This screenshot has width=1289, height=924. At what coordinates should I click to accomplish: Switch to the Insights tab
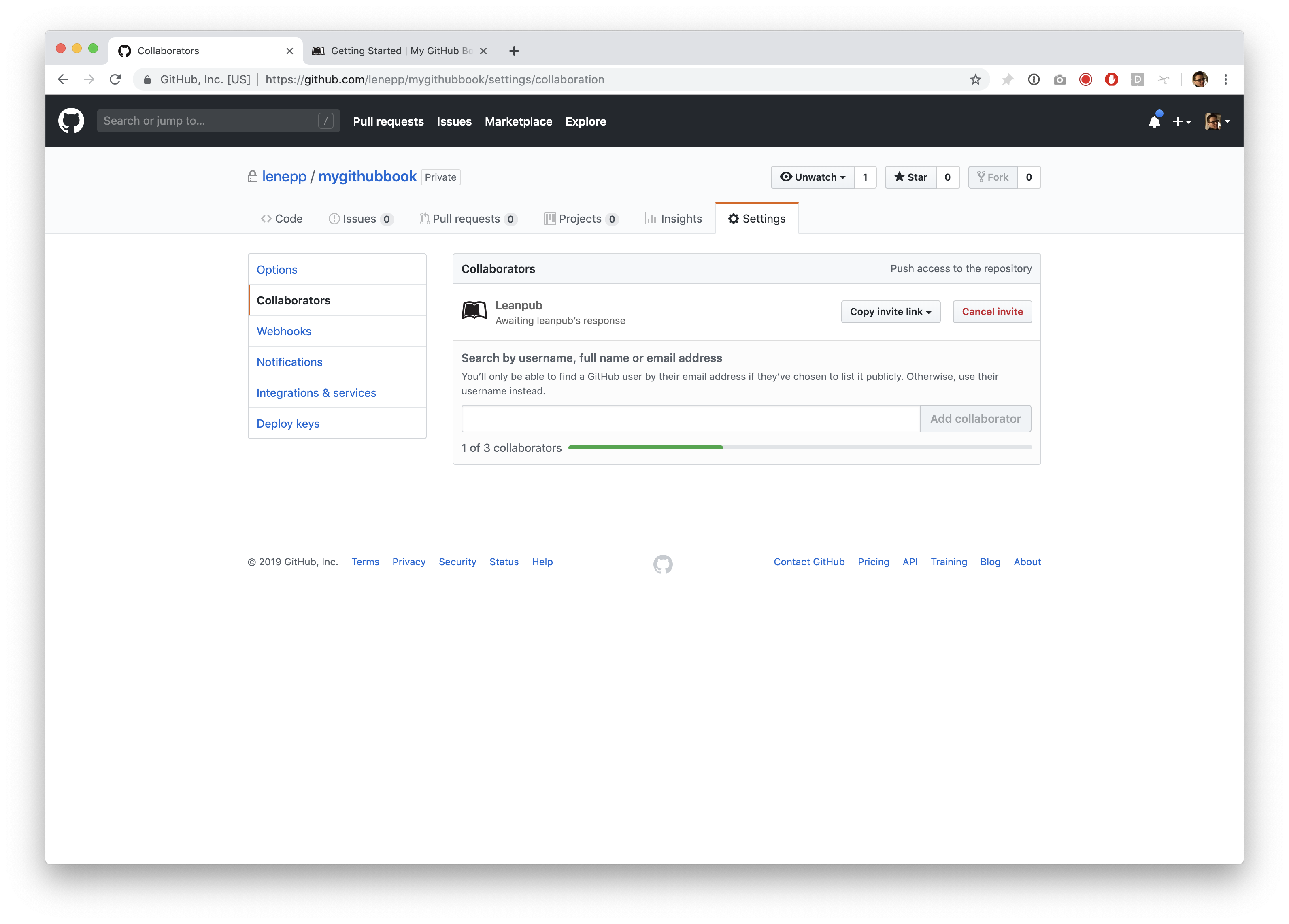(x=674, y=219)
